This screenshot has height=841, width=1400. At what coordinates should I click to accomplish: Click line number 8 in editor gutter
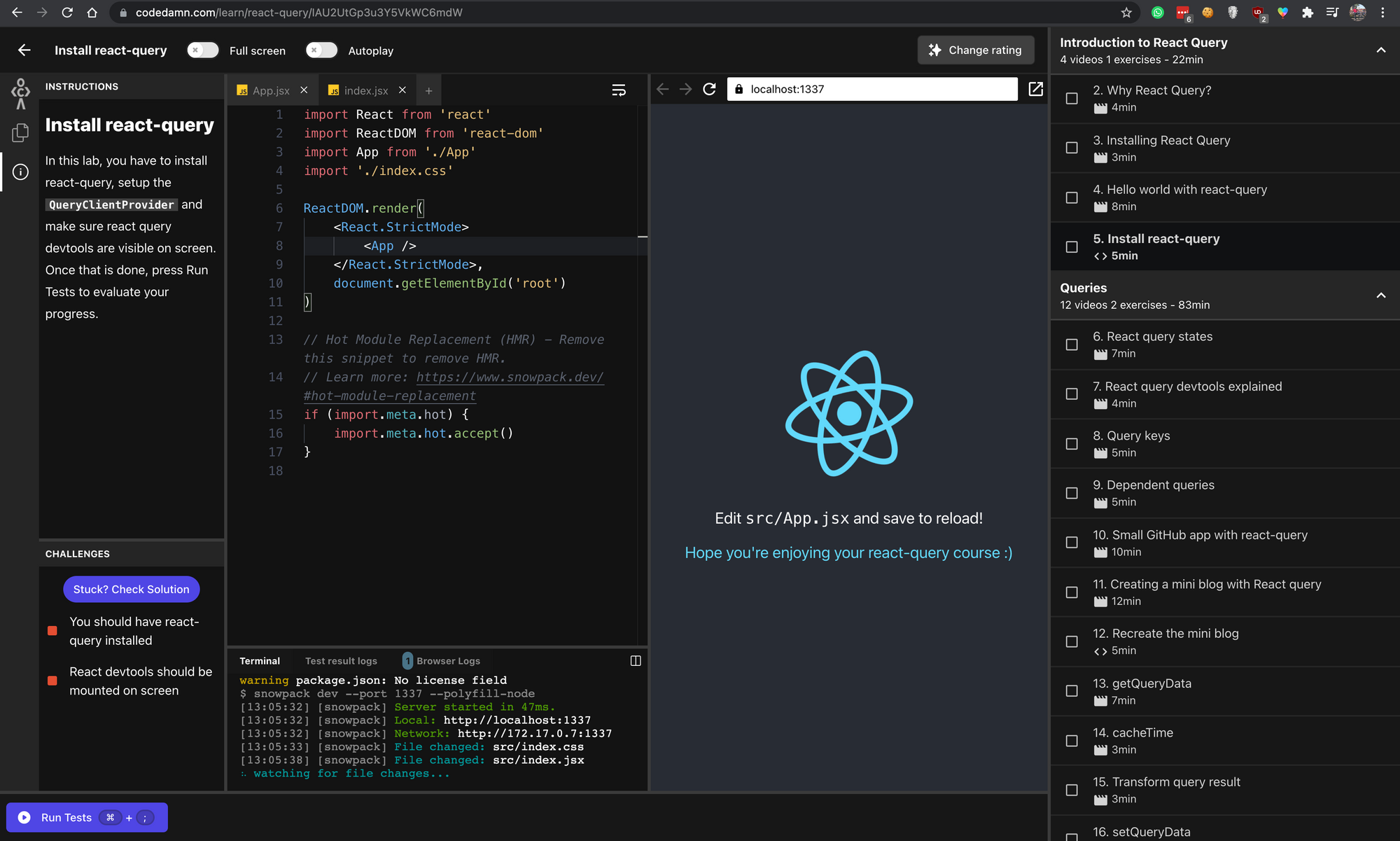pyautogui.click(x=279, y=246)
